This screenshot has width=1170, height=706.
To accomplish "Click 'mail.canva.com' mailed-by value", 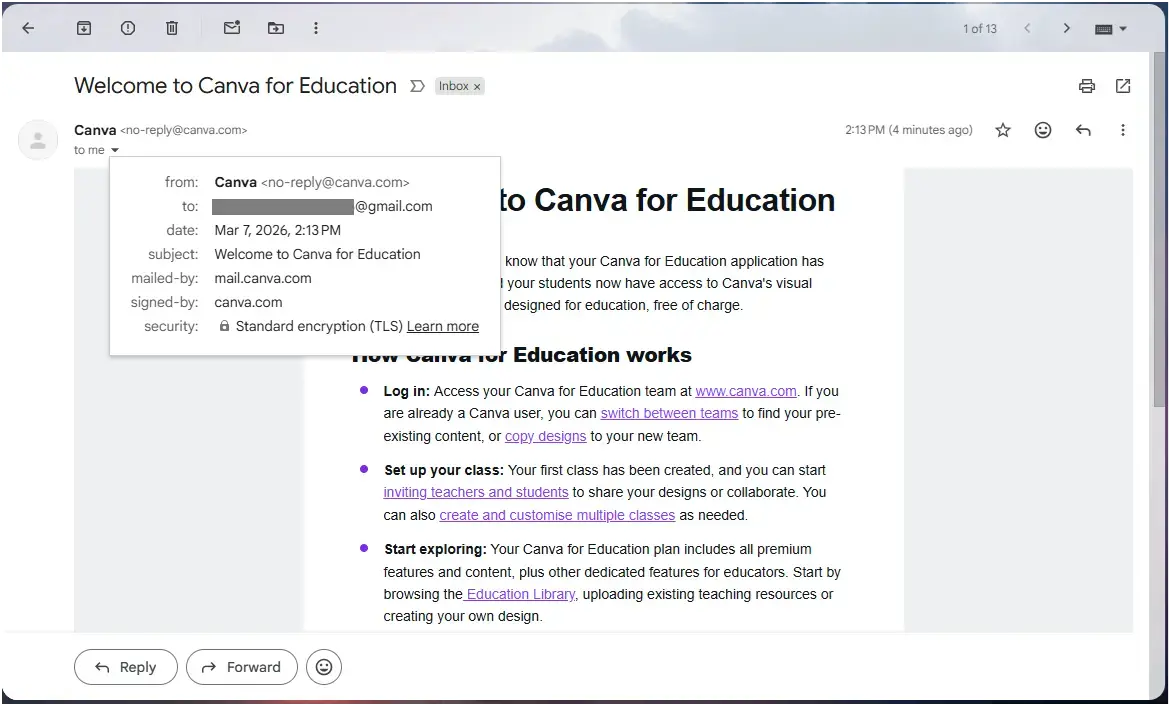I will (x=263, y=278).
